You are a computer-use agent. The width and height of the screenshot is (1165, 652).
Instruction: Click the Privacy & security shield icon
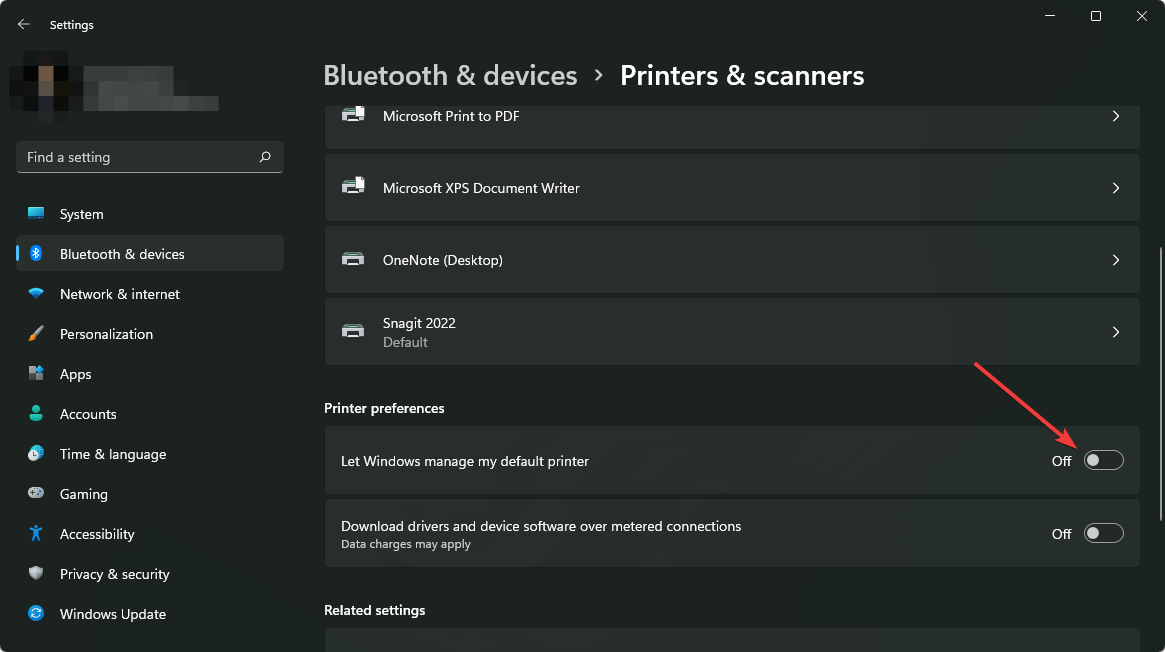tap(36, 573)
